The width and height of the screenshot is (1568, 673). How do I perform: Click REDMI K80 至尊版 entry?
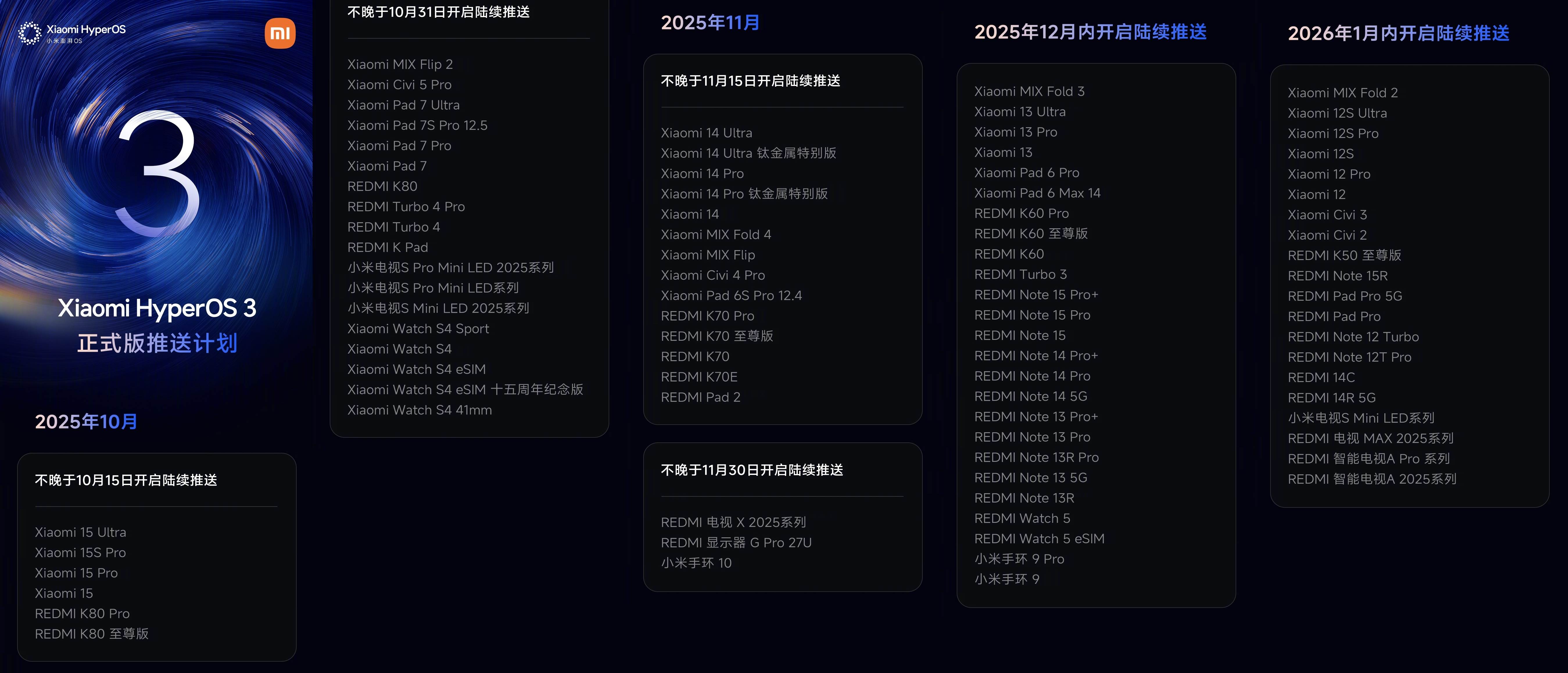[x=91, y=634]
